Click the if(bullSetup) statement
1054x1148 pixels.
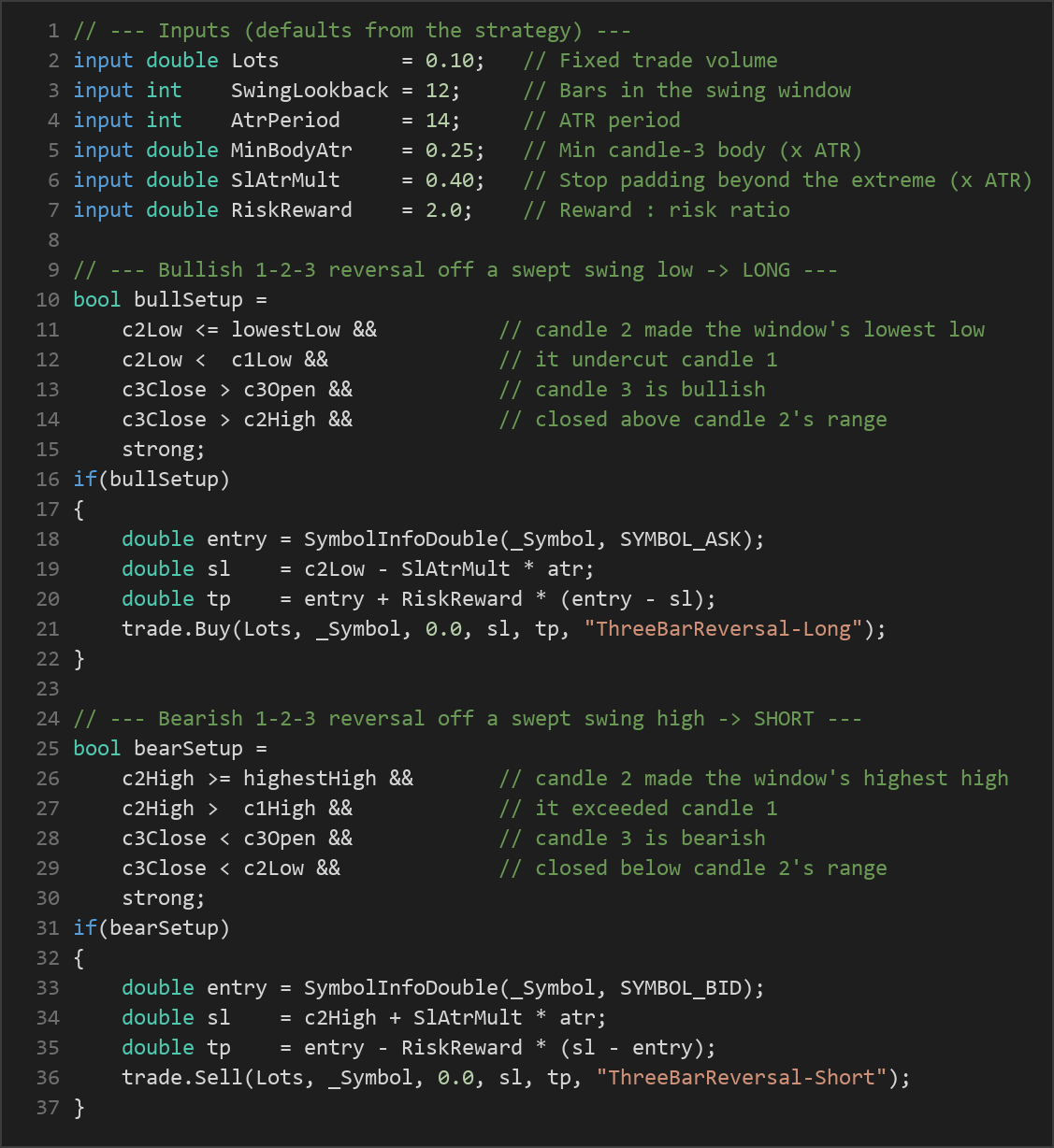tap(152, 480)
